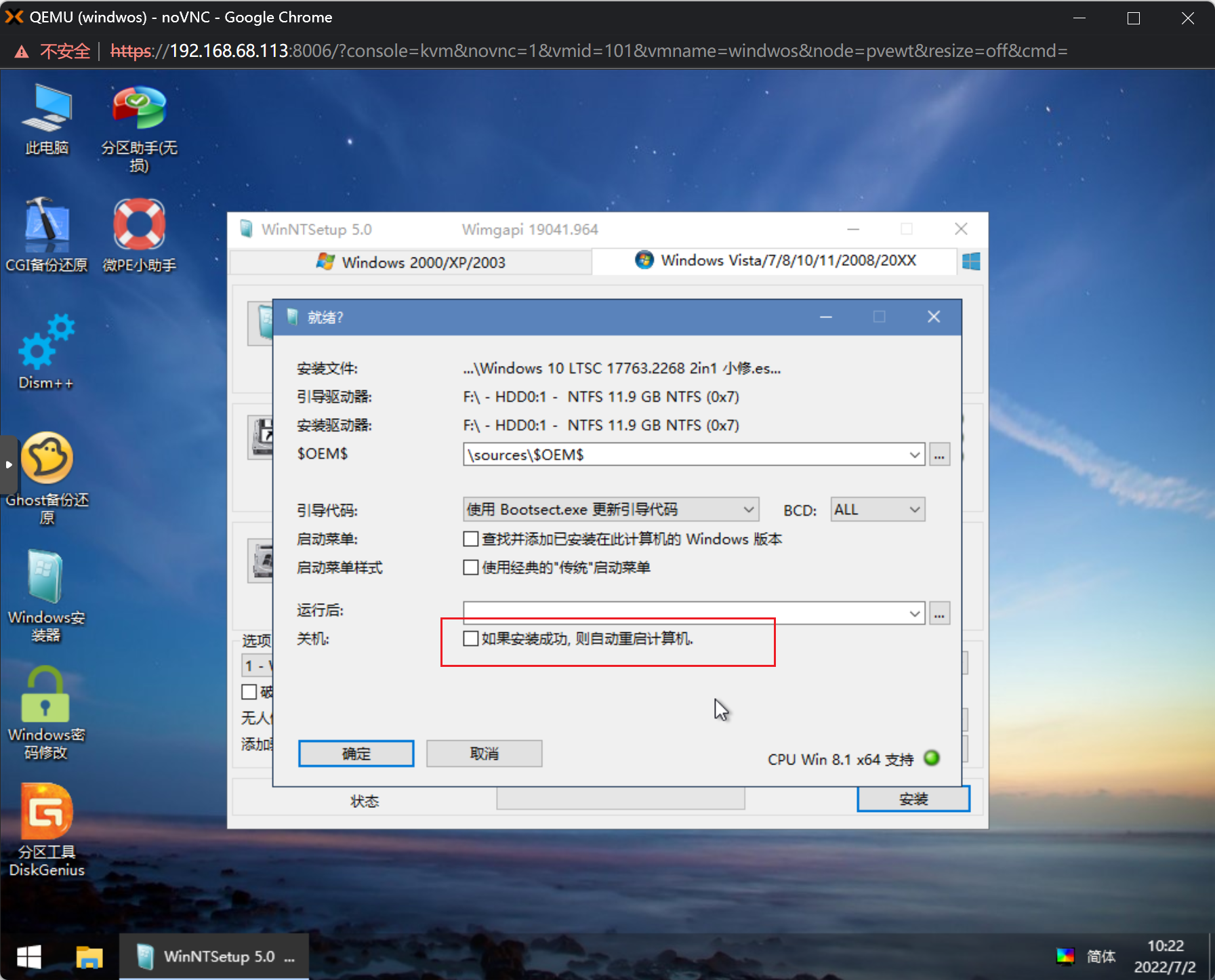Click the status progress bar in WinNTSetup
The image size is (1215, 980).
621,799
